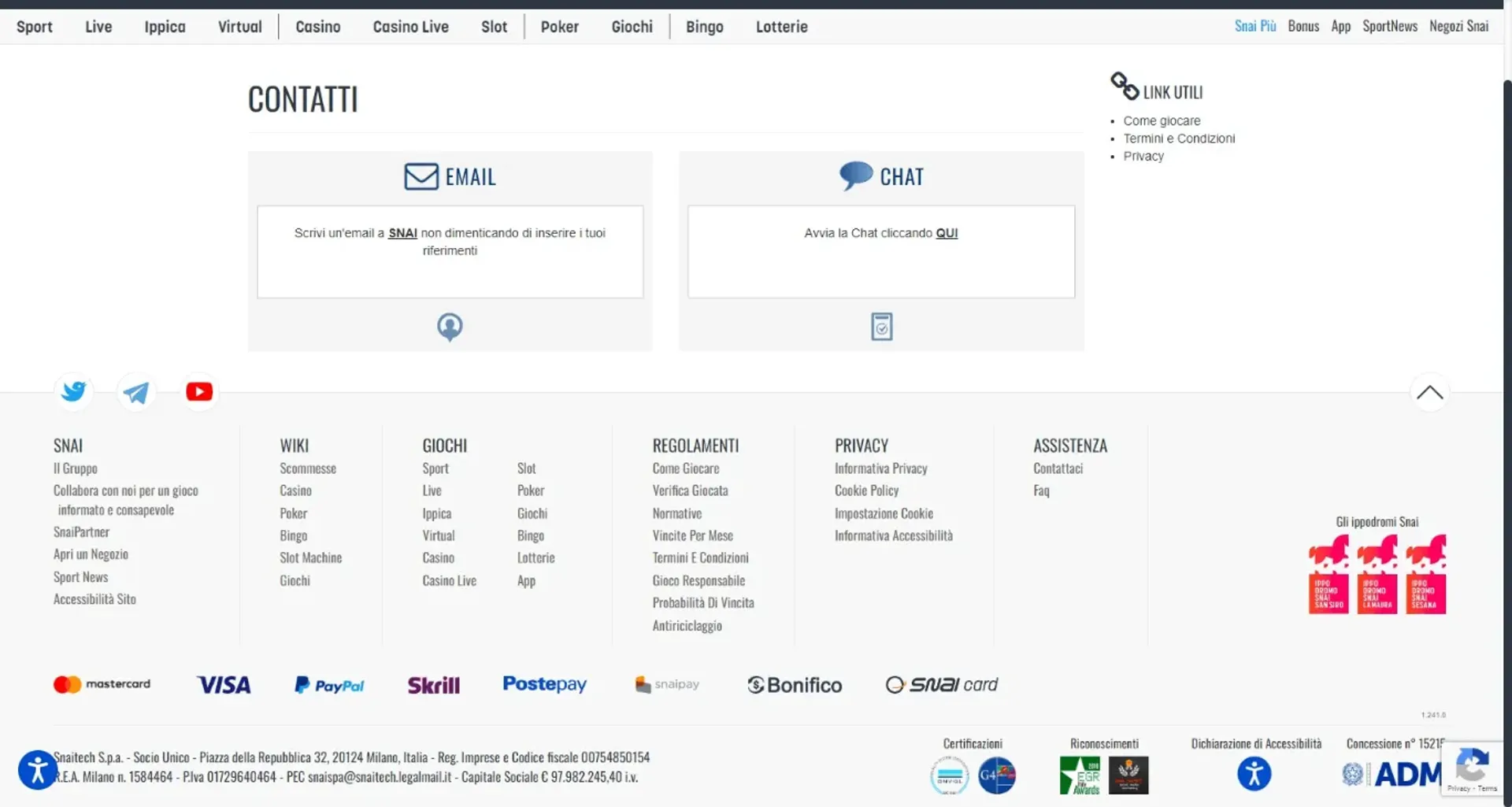Open Gioco Responsabile footer link
Viewport: 1512px width, 807px height.
click(x=699, y=580)
